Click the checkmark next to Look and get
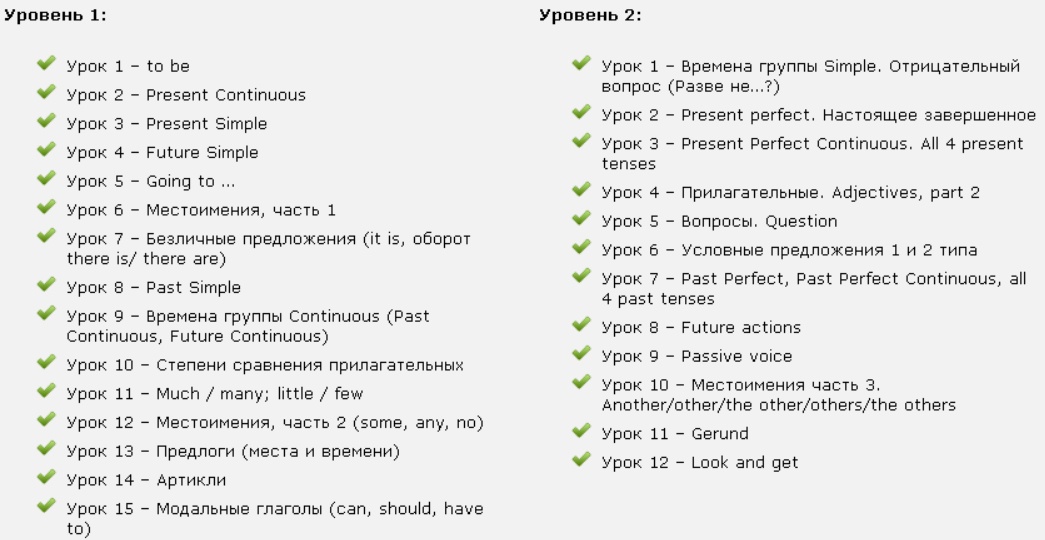 click(580, 460)
